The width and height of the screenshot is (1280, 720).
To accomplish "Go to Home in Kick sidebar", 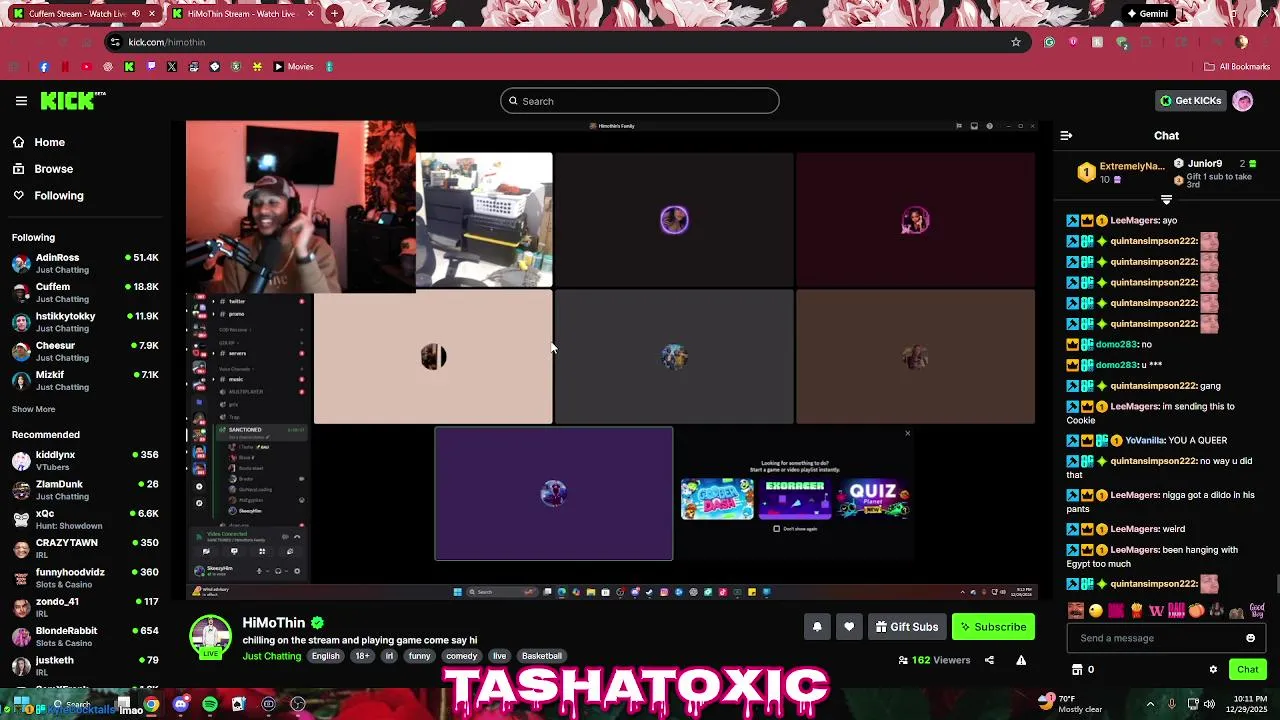I will coord(40,142).
